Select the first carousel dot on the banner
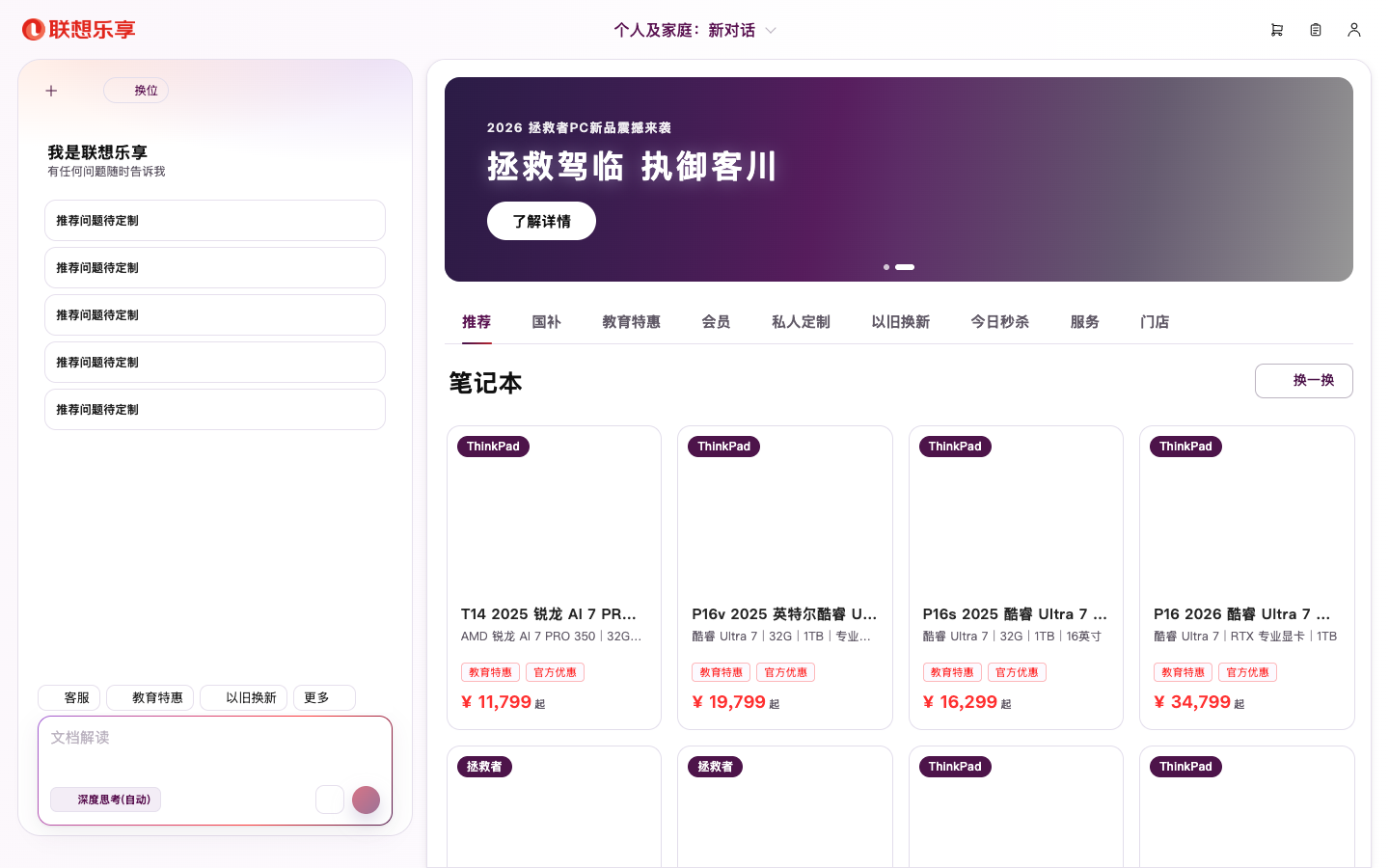Viewport: 1389px width, 868px height. pyautogui.click(x=886, y=267)
